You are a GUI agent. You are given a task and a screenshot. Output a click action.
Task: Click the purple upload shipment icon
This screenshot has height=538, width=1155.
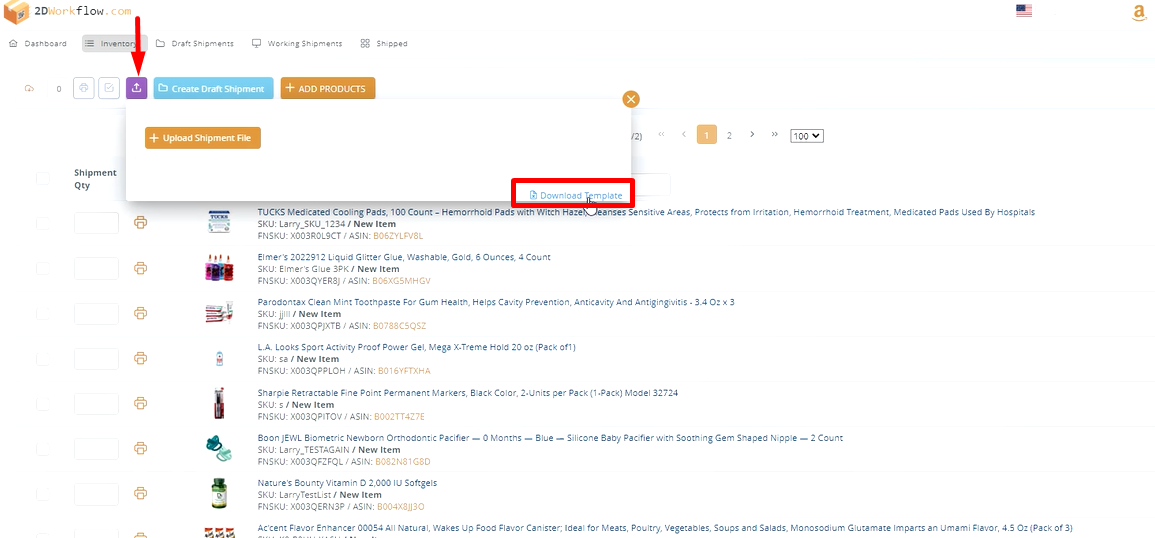[x=137, y=88]
